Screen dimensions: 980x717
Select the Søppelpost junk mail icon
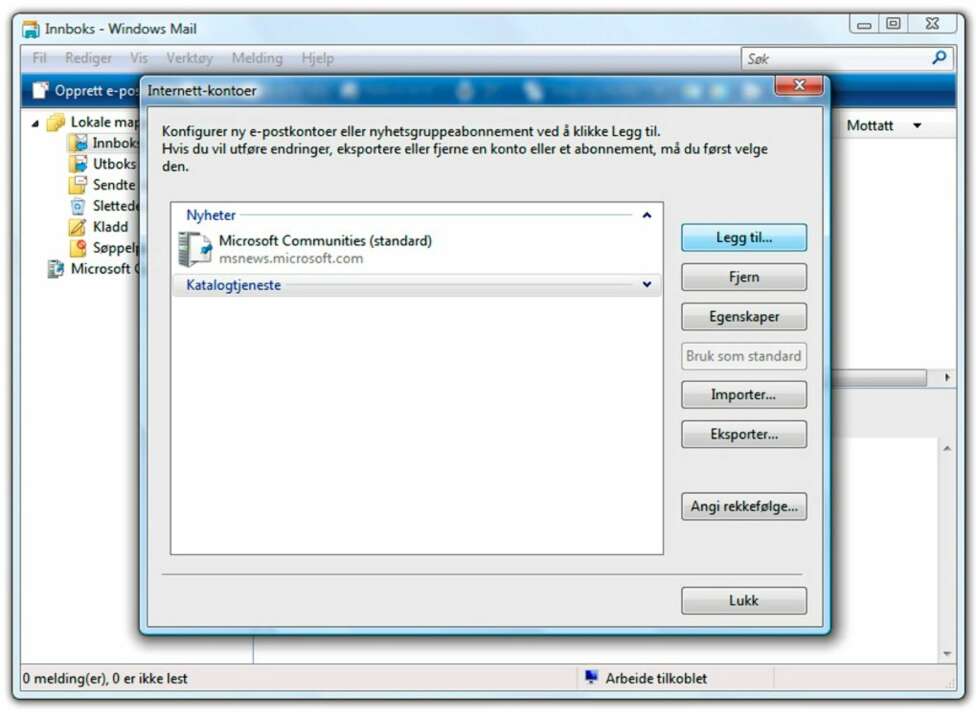tap(78, 248)
